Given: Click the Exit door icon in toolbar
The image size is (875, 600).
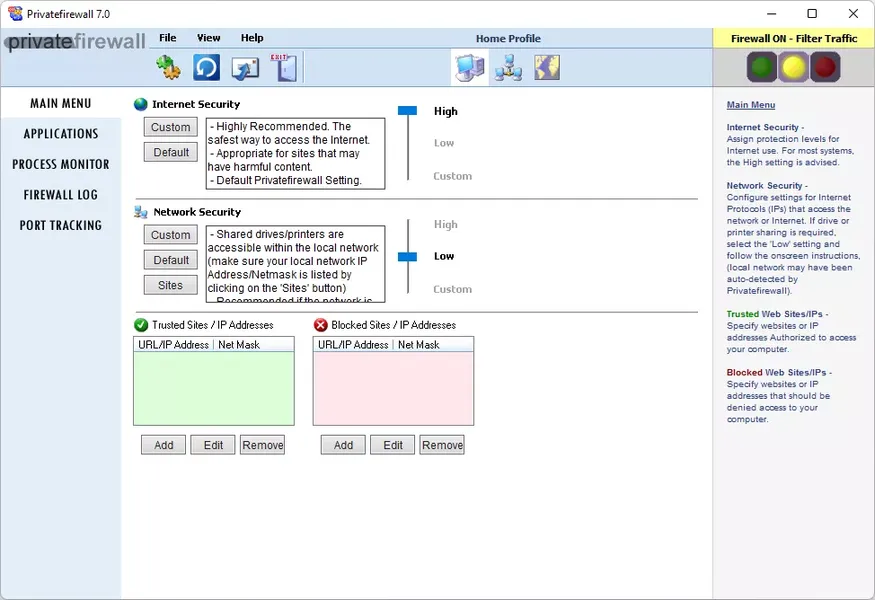Looking at the screenshot, I should point(283,68).
